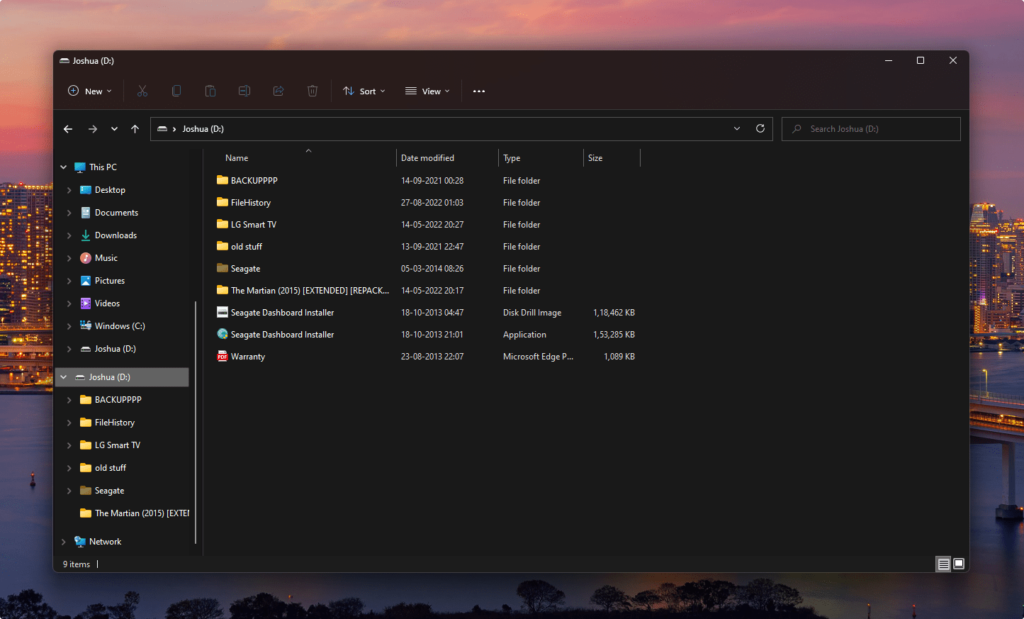The width and height of the screenshot is (1024, 619).
Task: Open the Sort dropdown menu
Action: tap(364, 91)
